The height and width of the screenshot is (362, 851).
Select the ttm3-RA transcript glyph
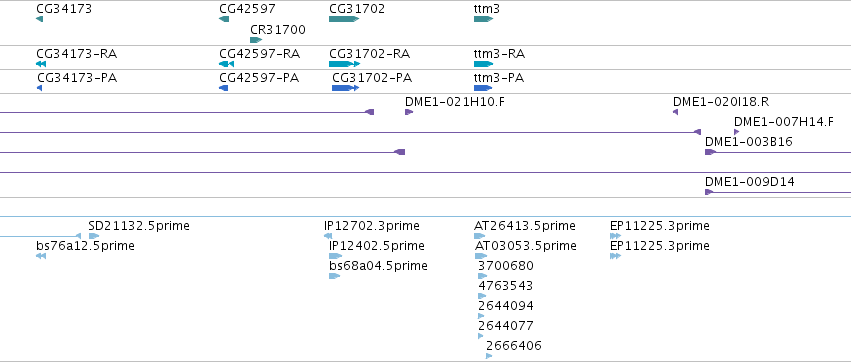(x=484, y=64)
